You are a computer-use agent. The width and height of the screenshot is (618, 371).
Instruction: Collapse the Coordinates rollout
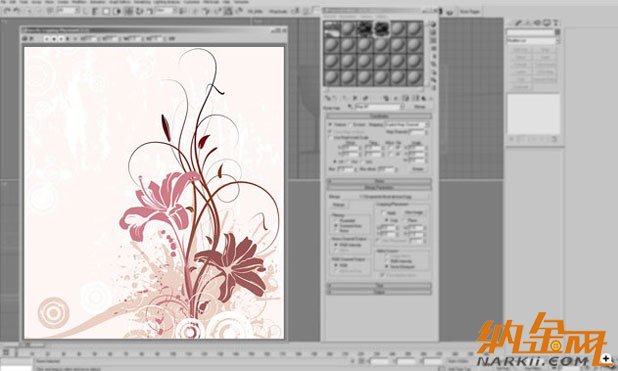379,116
